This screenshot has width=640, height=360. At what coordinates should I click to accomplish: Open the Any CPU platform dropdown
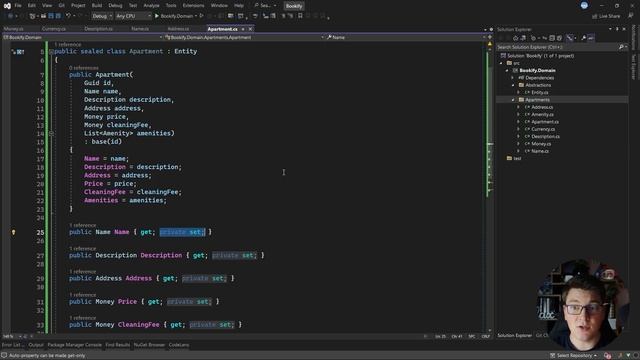[133, 16]
